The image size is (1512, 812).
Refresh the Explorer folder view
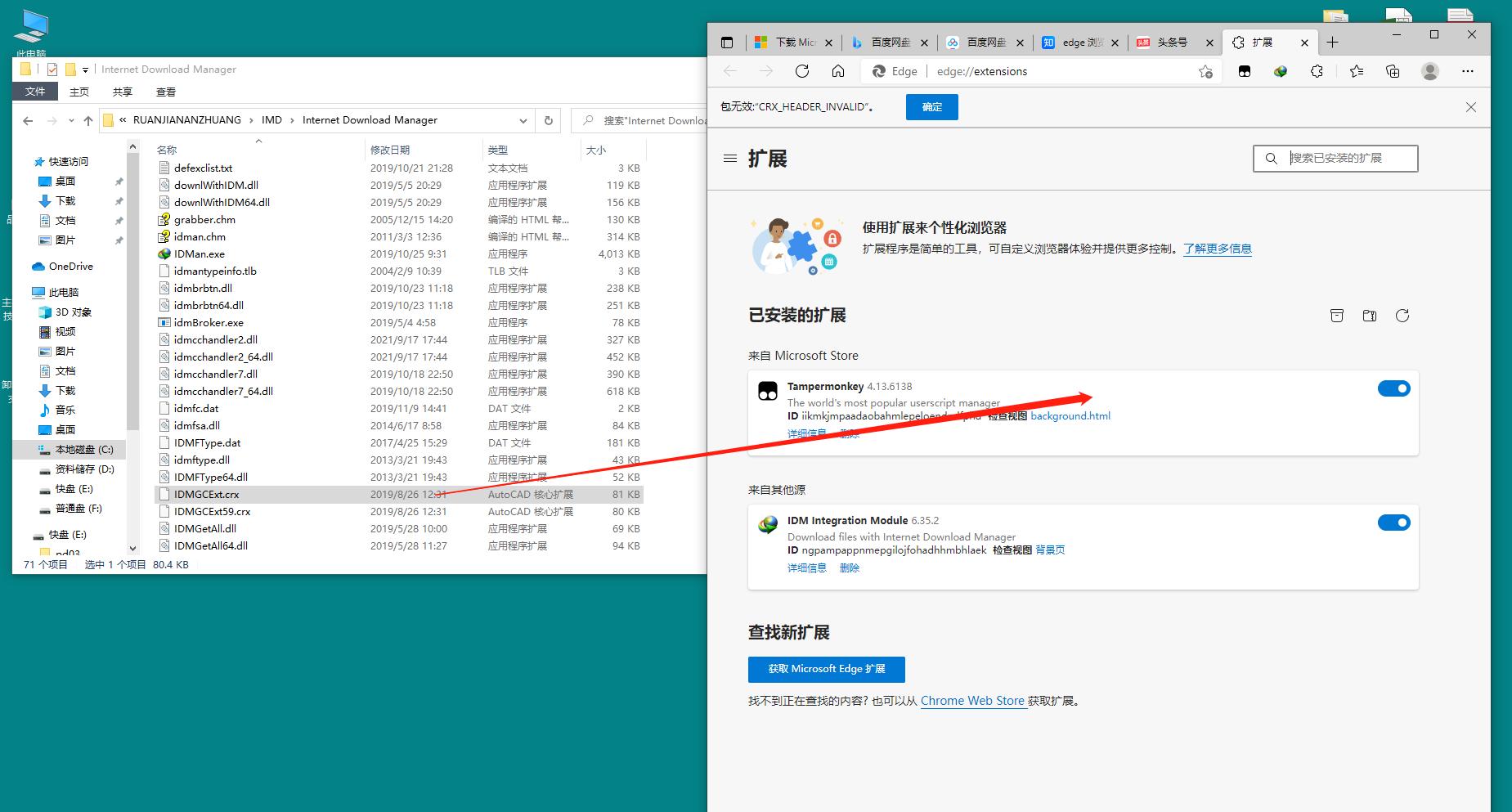549,120
